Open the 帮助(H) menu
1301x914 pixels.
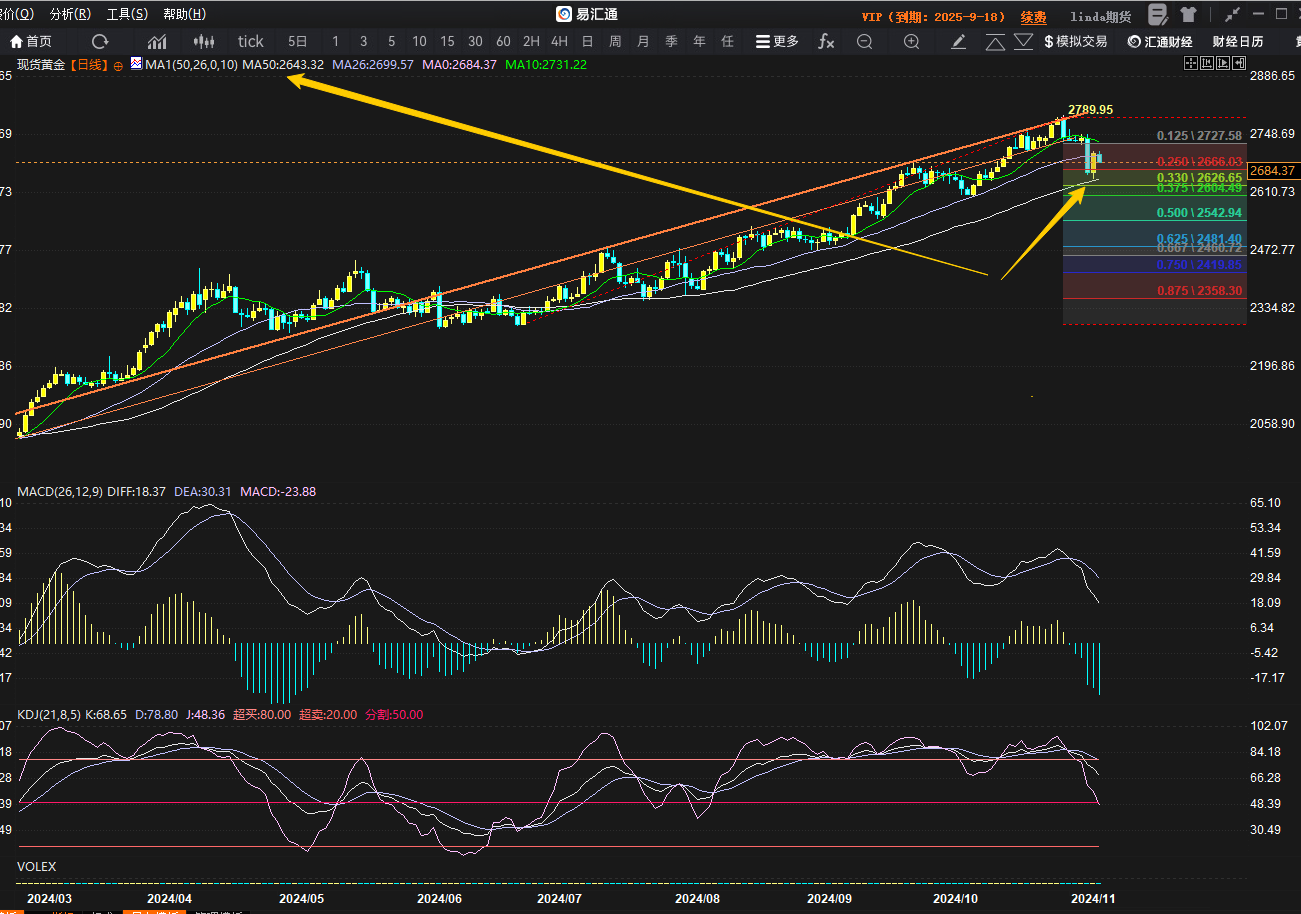pyautogui.click(x=184, y=14)
